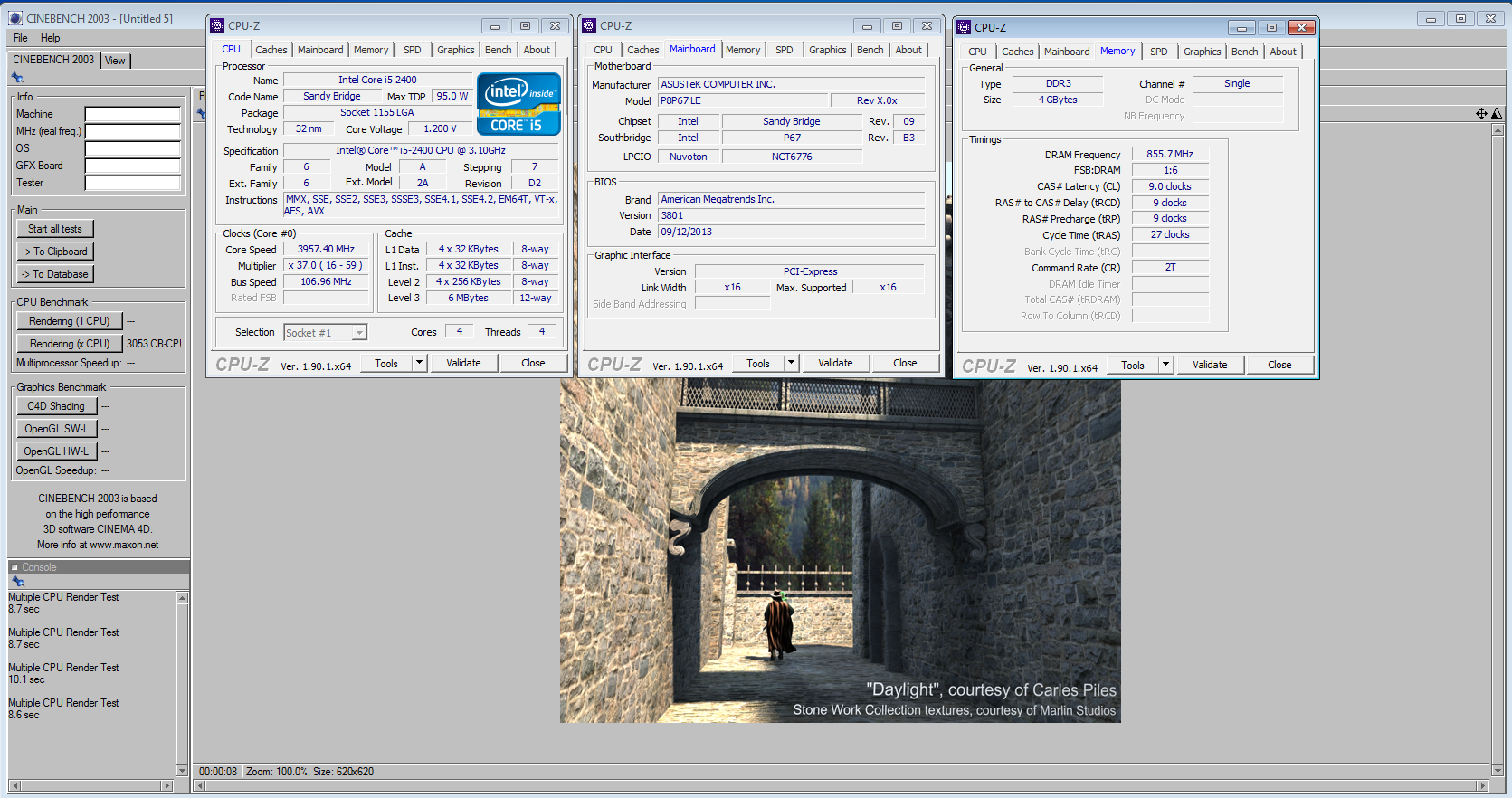Click the CPU-Z icon in the Mainboard window title bar

coord(589,25)
